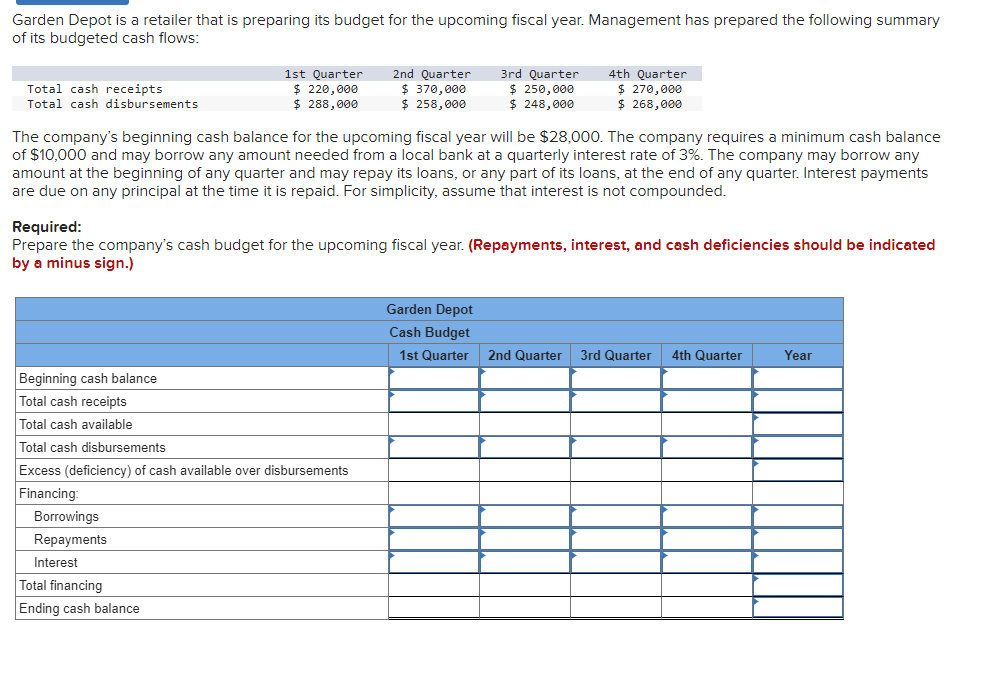
Task: Click Excess (deficiency) Year cell
Action: pos(798,470)
